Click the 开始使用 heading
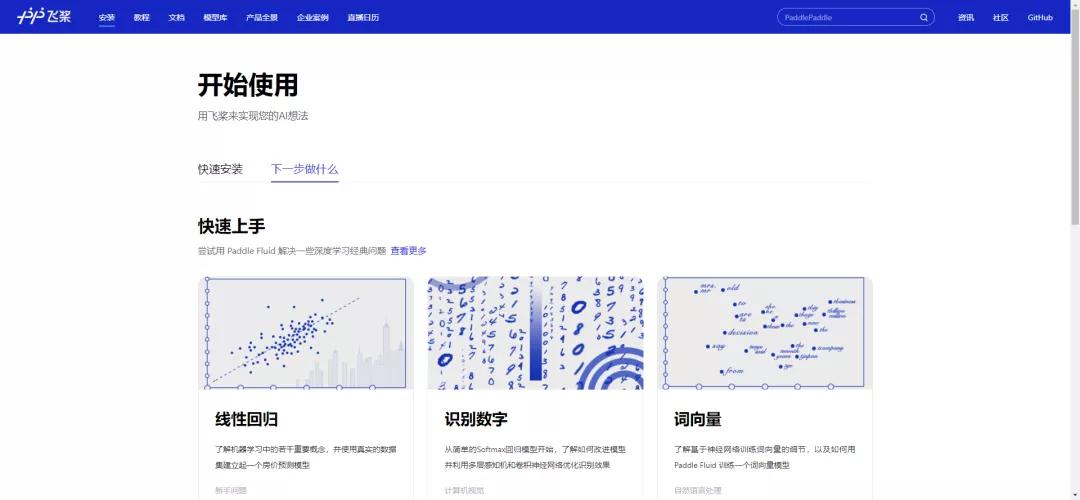This screenshot has height=500, width=1080. (248, 86)
